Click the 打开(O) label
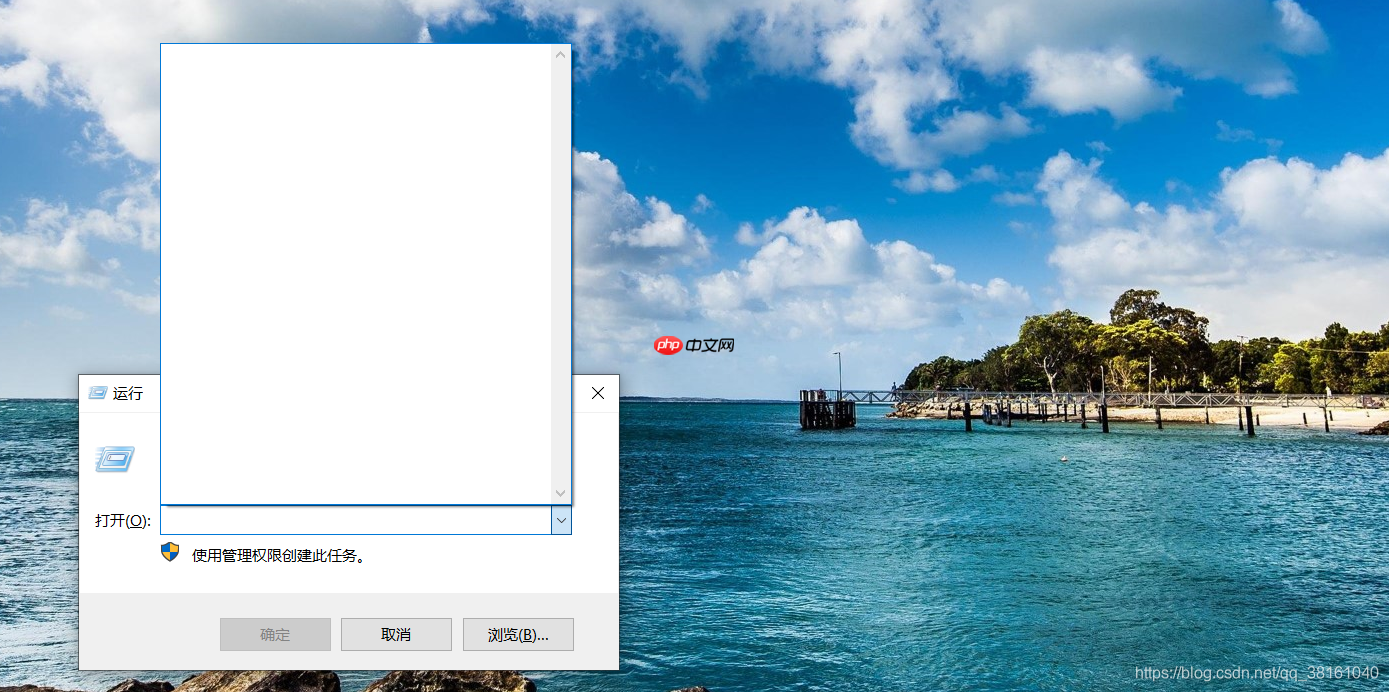 point(120,520)
